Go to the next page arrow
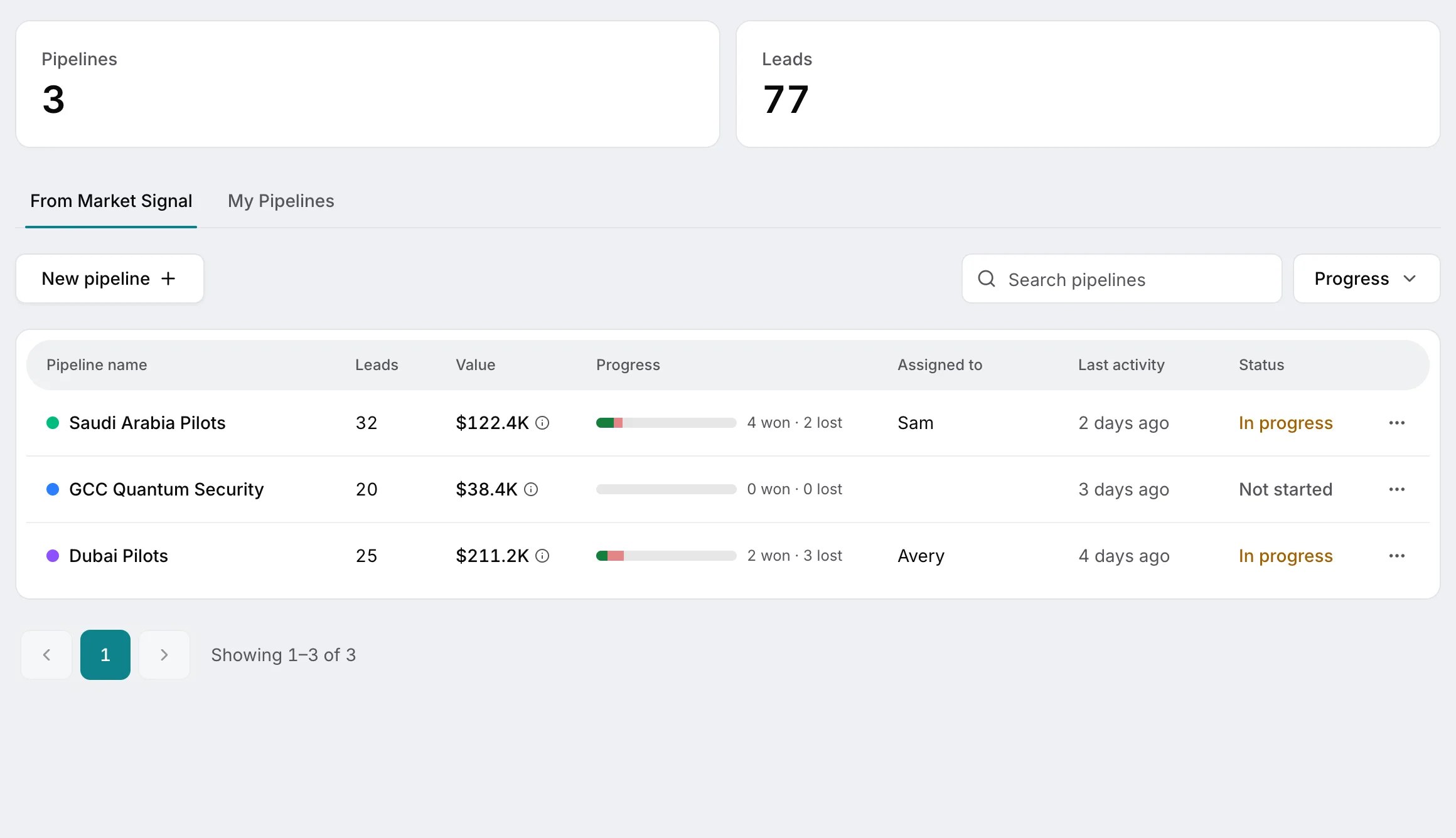The image size is (1456, 838). pos(164,655)
